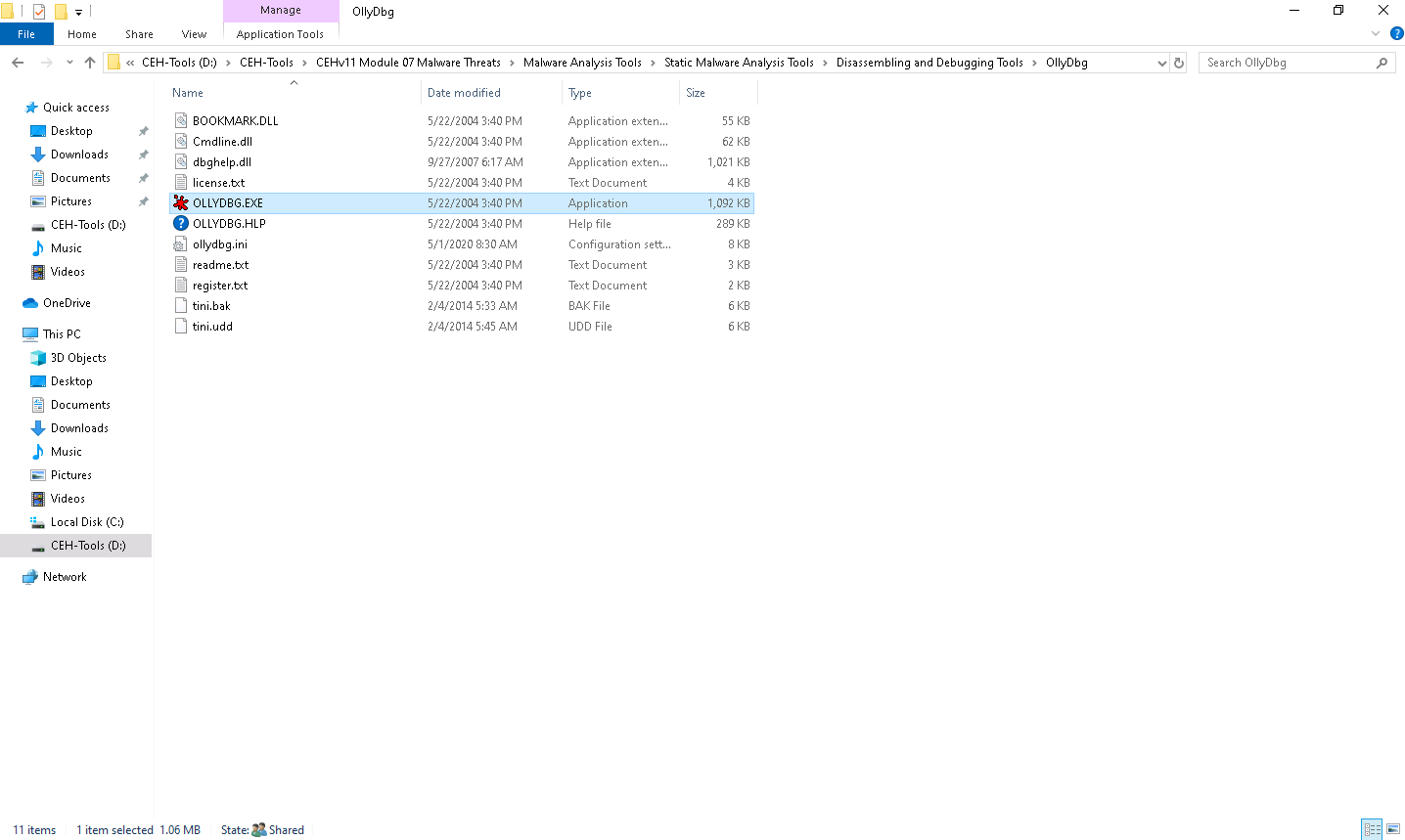Image resolution: width=1405 pixels, height=840 pixels.
Task: Select the tini.bak file icon
Action: coord(180,306)
